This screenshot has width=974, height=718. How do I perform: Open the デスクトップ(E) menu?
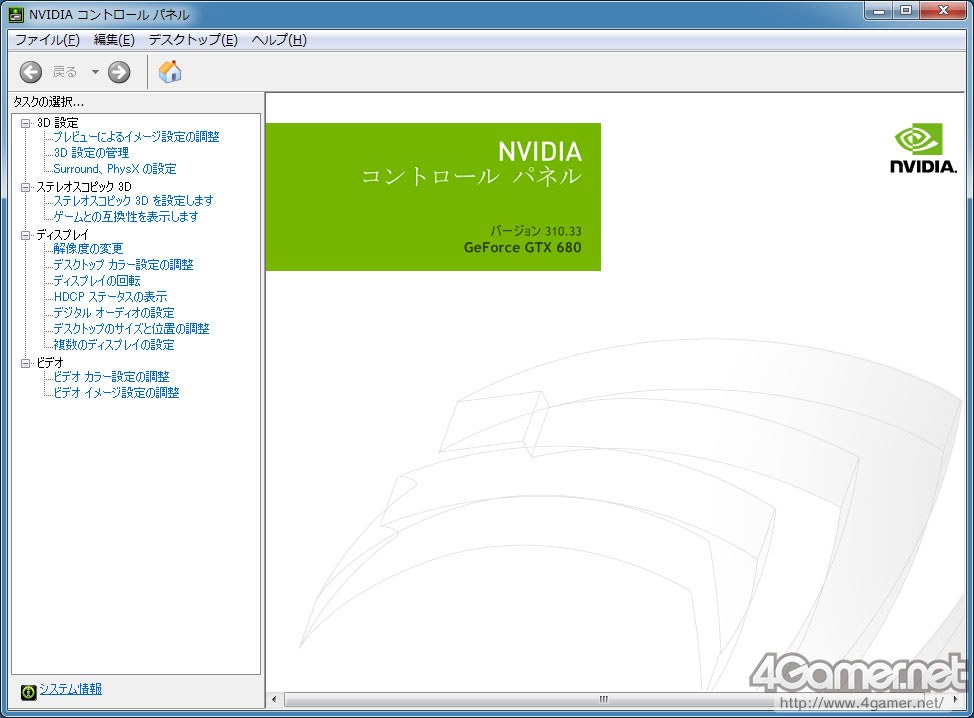point(193,40)
